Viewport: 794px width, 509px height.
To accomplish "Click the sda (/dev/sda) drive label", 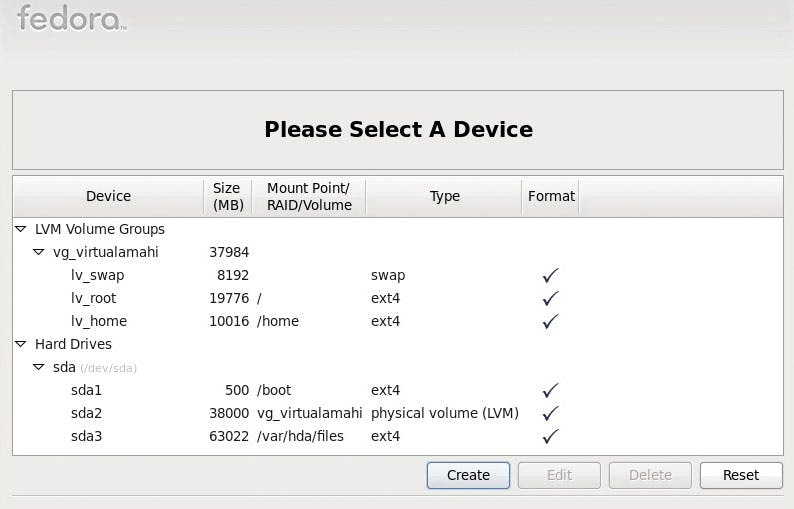I will (95, 367).
